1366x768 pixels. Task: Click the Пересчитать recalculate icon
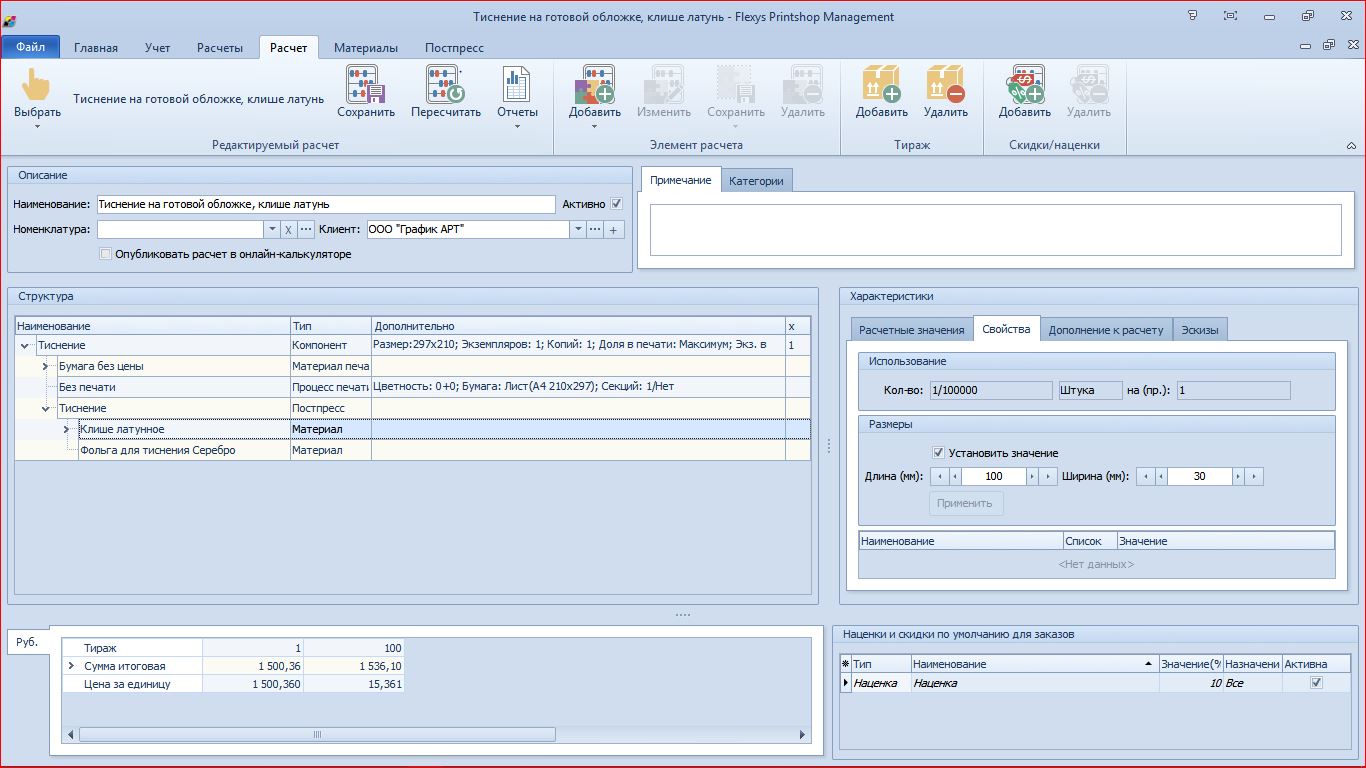point(445,86)
